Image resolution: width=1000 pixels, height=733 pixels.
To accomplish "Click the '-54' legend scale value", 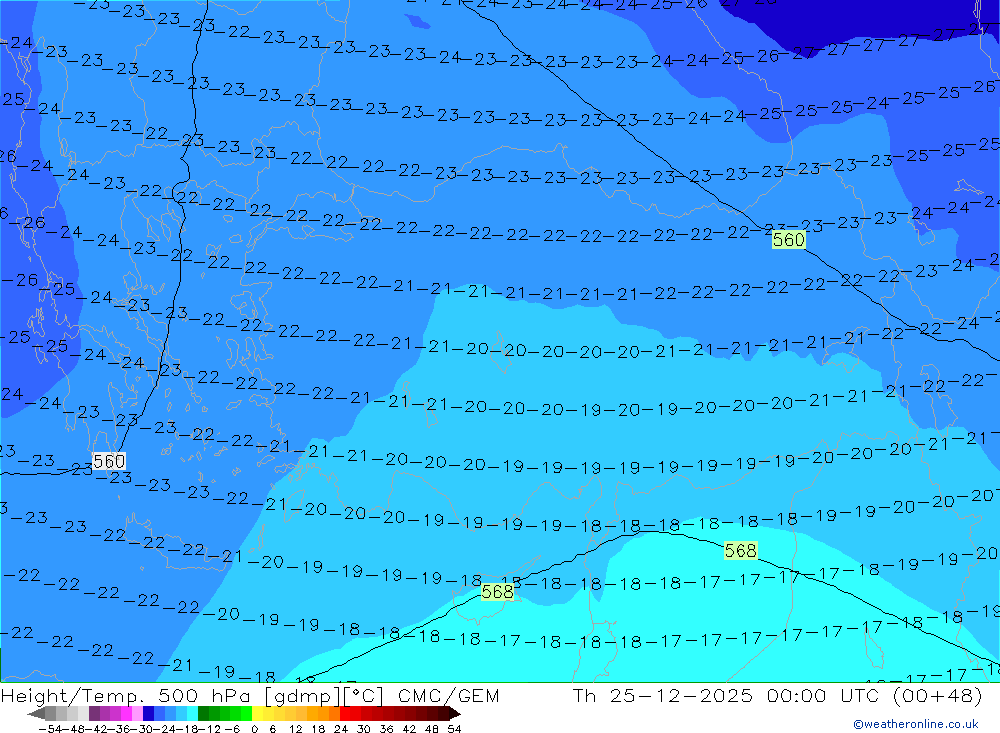I will point(50,729).
